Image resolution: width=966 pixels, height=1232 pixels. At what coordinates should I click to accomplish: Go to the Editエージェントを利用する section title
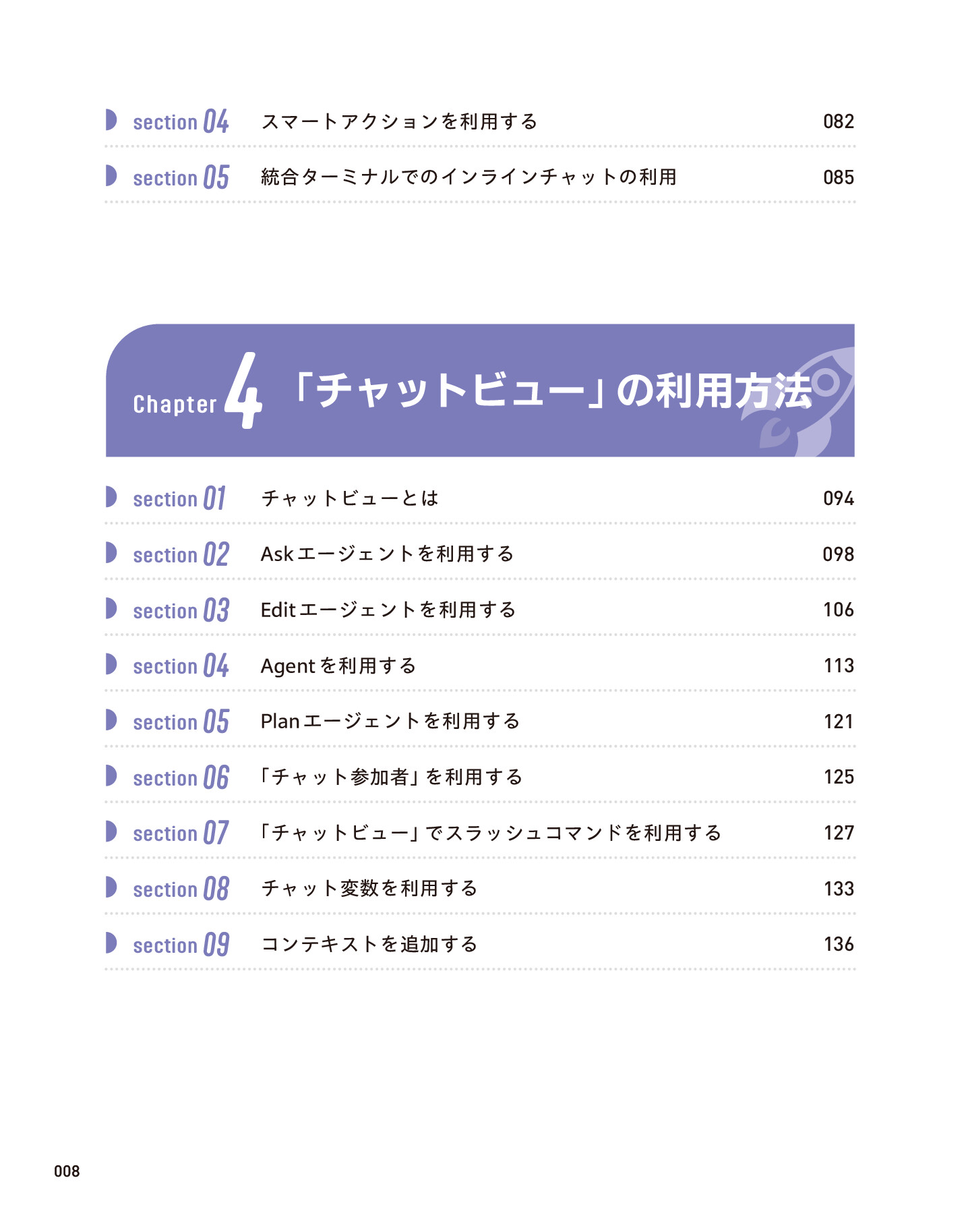(388, 610)
